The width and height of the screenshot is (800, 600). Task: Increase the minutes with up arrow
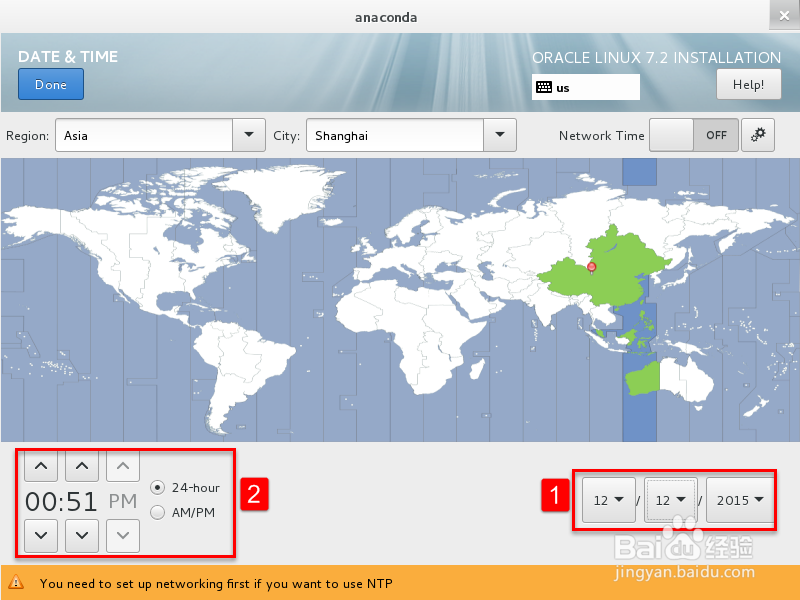(x=82, y=465)
